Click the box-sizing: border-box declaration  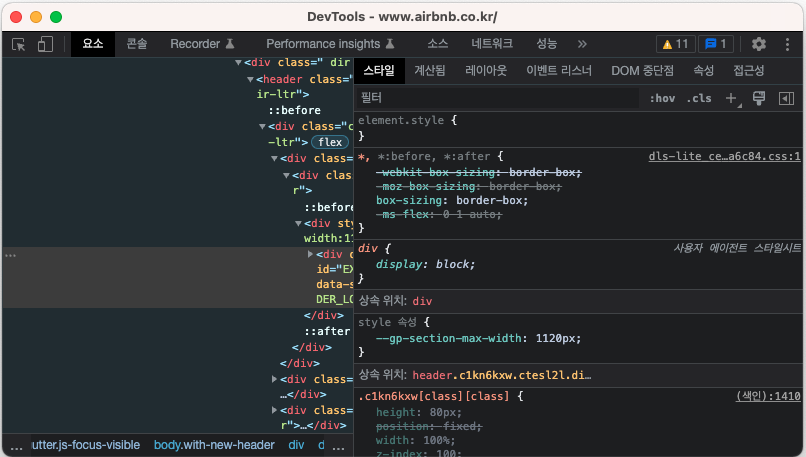tap(452, 200)
